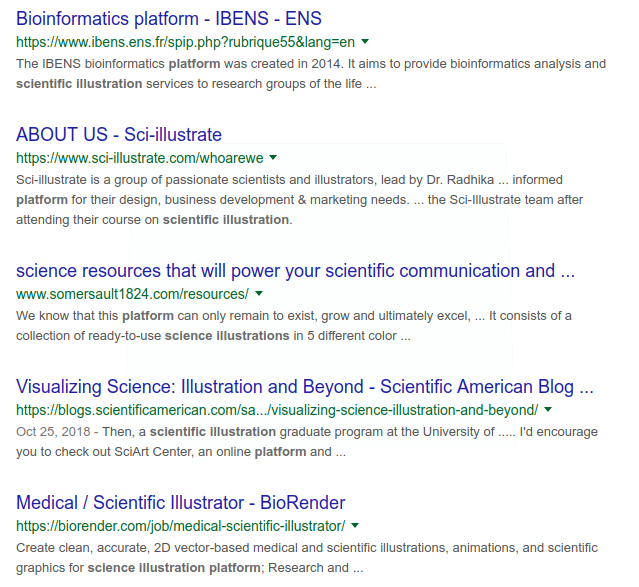Click the snippet starting 'The IBENS bioinformatics platform'
This screenshot has width=639, height=587.
[311, 74]
